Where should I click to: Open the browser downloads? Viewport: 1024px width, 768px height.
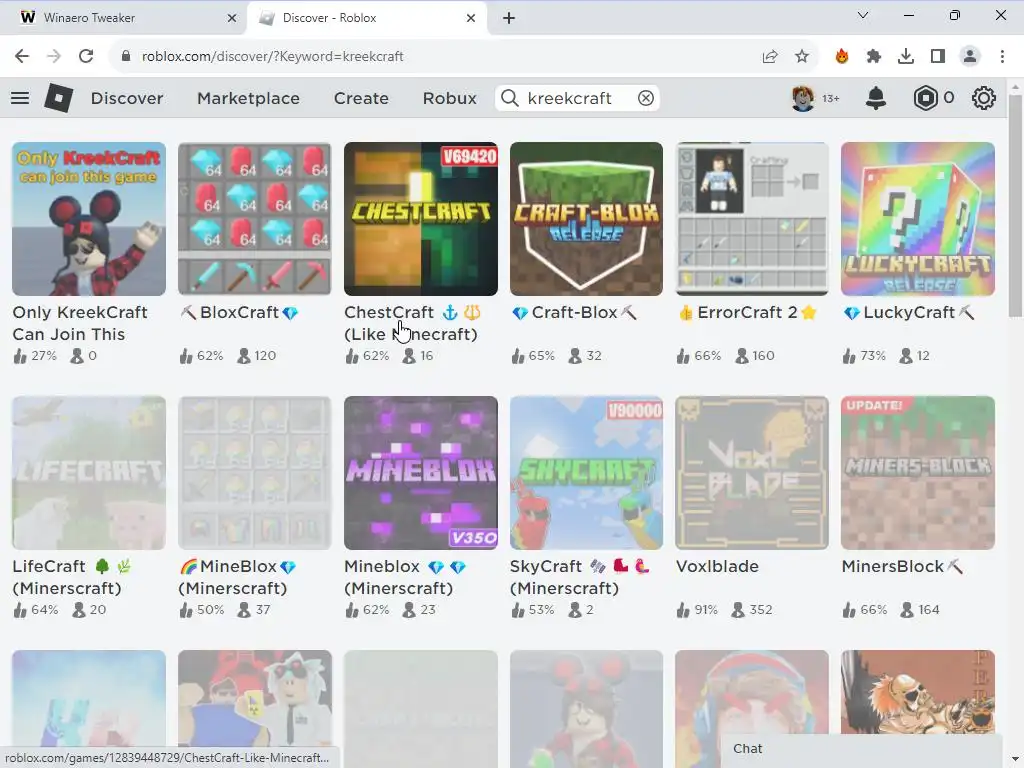point(906,56)
